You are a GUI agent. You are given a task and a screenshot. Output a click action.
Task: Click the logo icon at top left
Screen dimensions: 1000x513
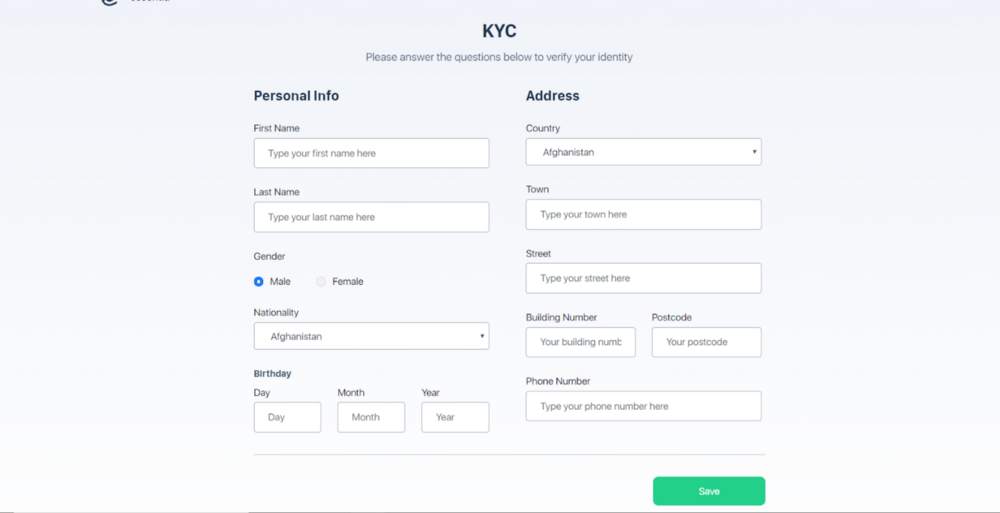[x=110, y=2]
